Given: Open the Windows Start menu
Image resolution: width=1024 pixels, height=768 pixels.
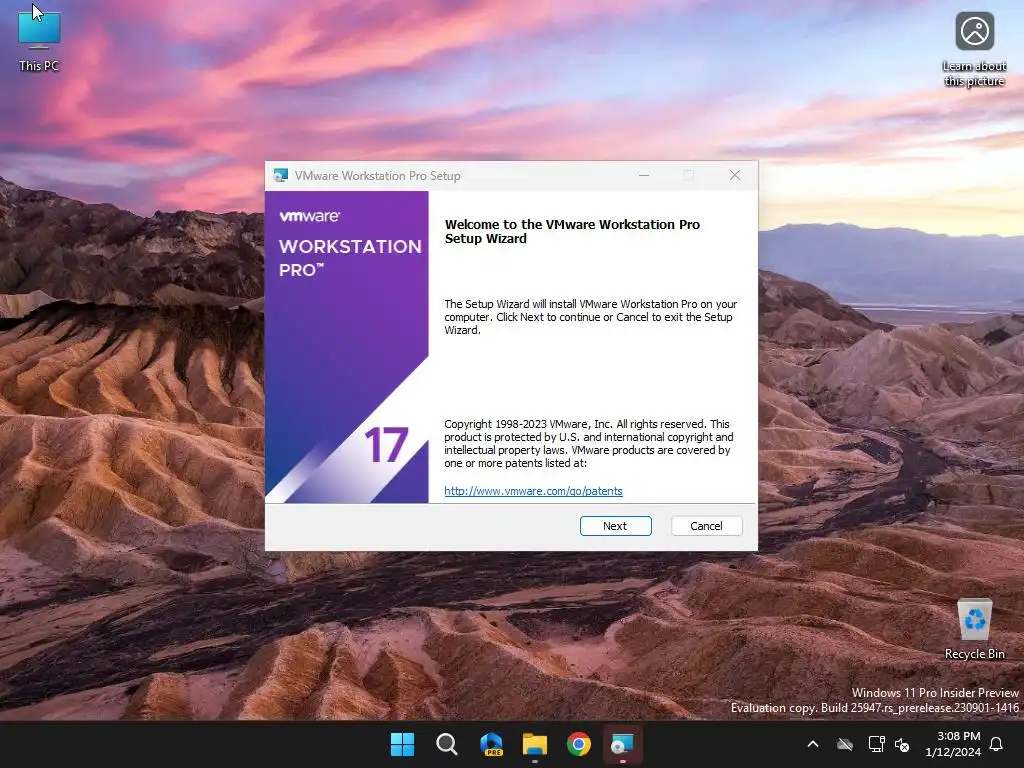Looking at the screenshot, I should click(402, 744).
